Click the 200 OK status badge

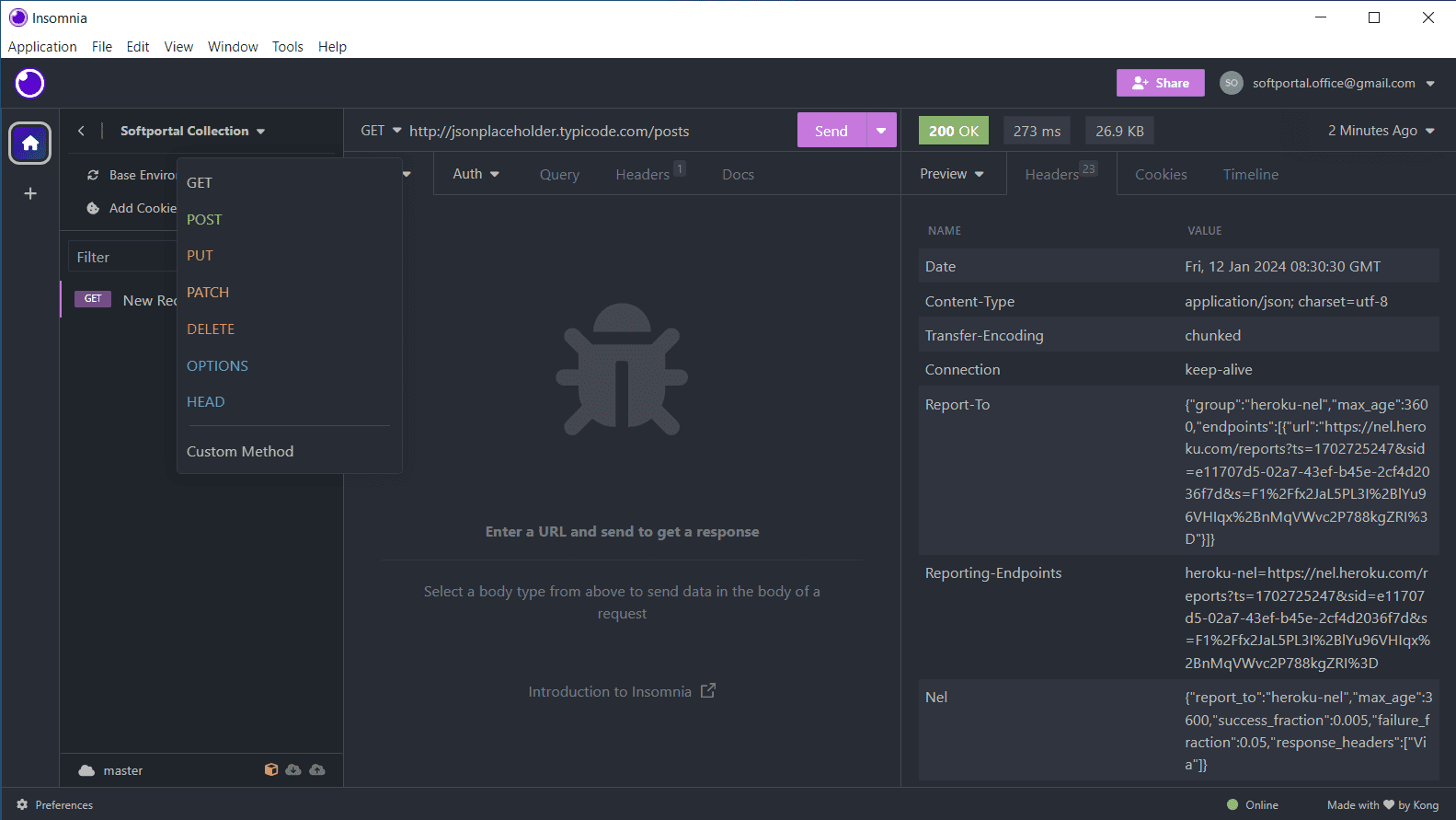(954, 131)
